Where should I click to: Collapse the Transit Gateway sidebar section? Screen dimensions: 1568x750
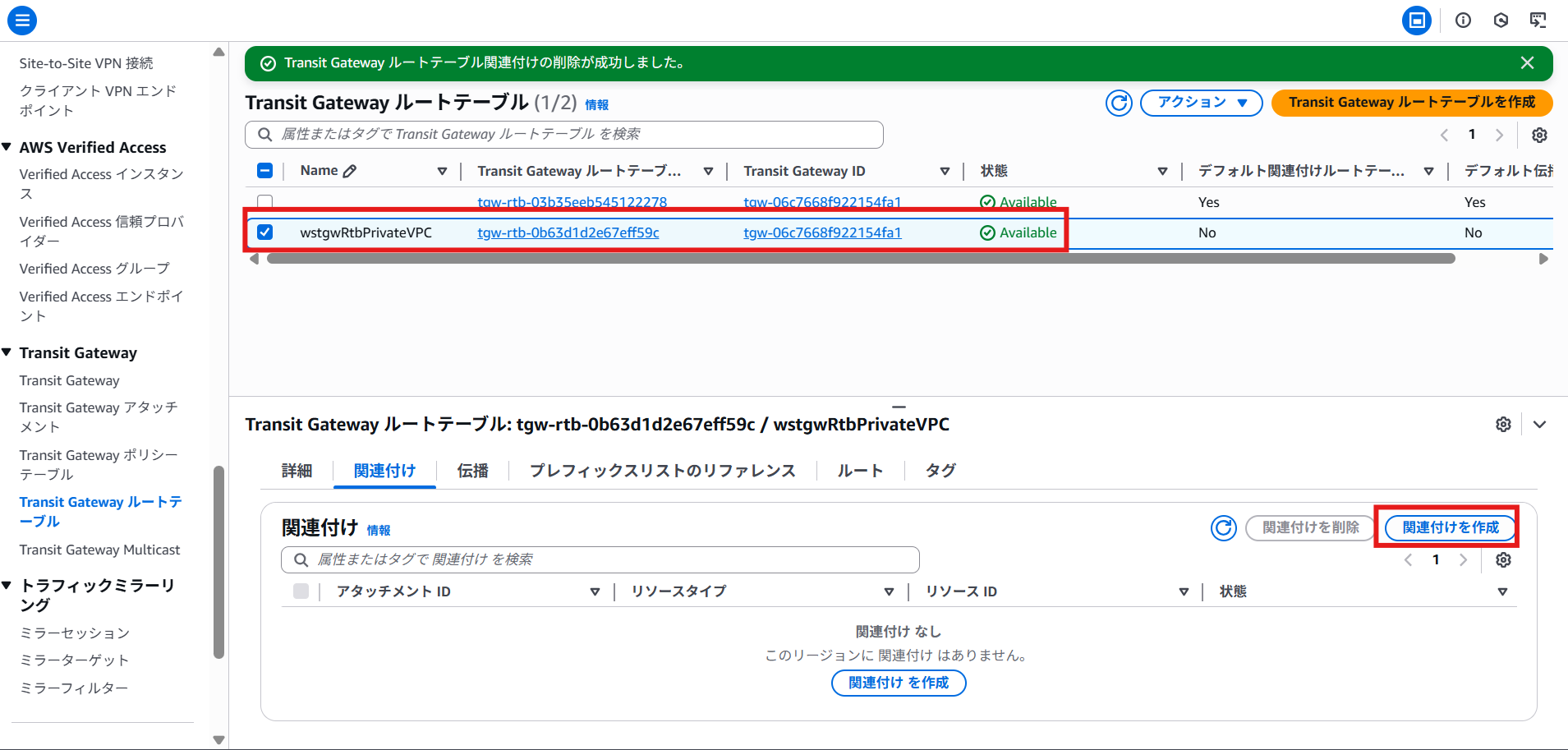pos(7,352)
